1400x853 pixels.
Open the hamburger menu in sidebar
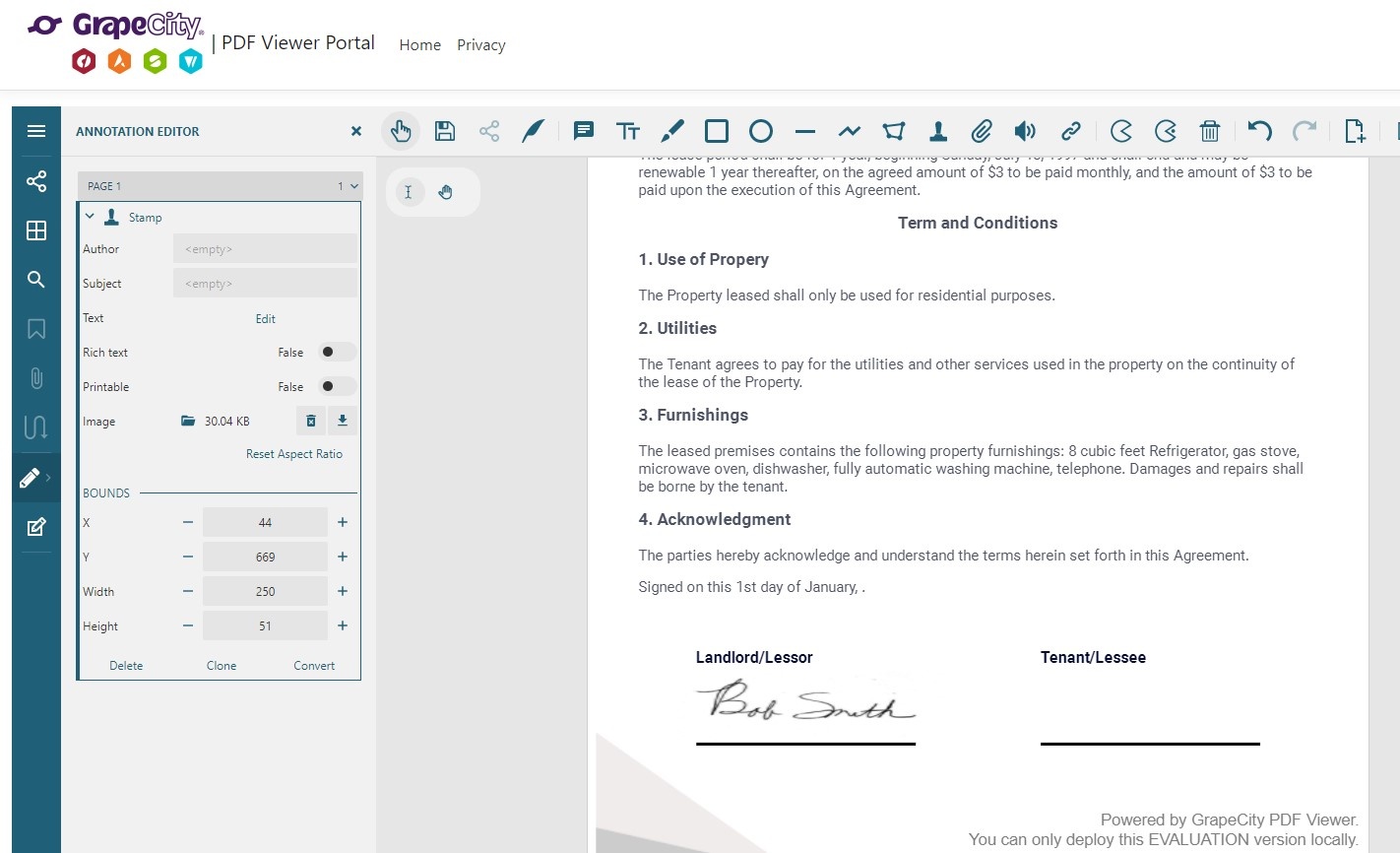coord(36,131)
